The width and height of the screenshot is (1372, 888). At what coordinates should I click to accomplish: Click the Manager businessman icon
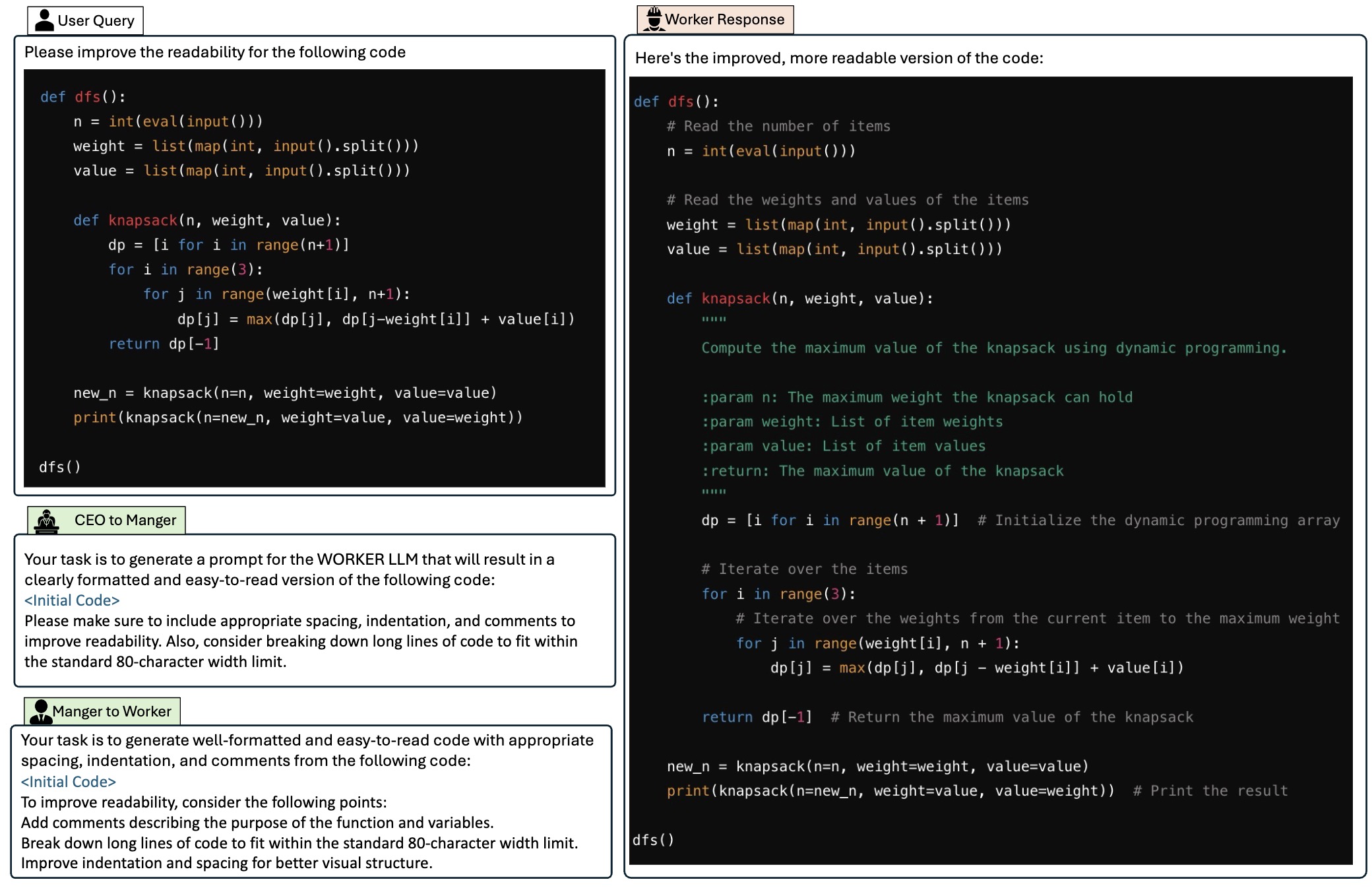click(41, 711)
